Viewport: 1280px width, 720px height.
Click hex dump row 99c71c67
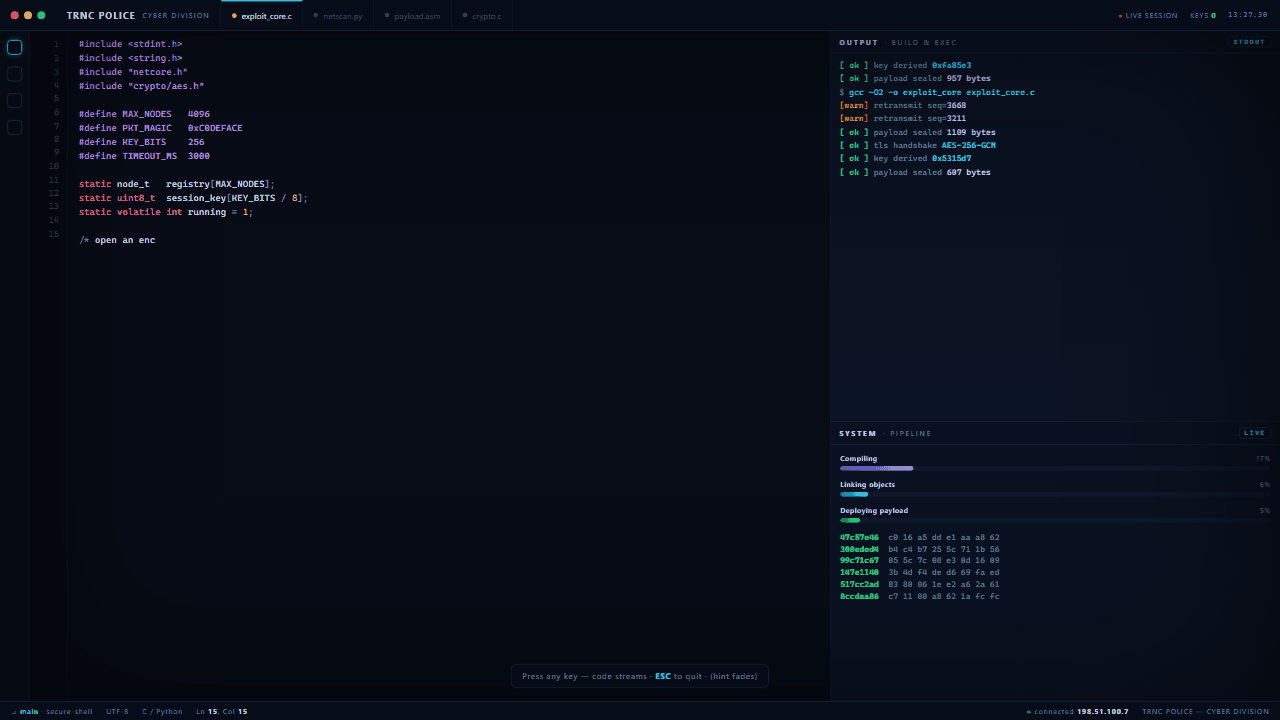[x=920, y=560]
